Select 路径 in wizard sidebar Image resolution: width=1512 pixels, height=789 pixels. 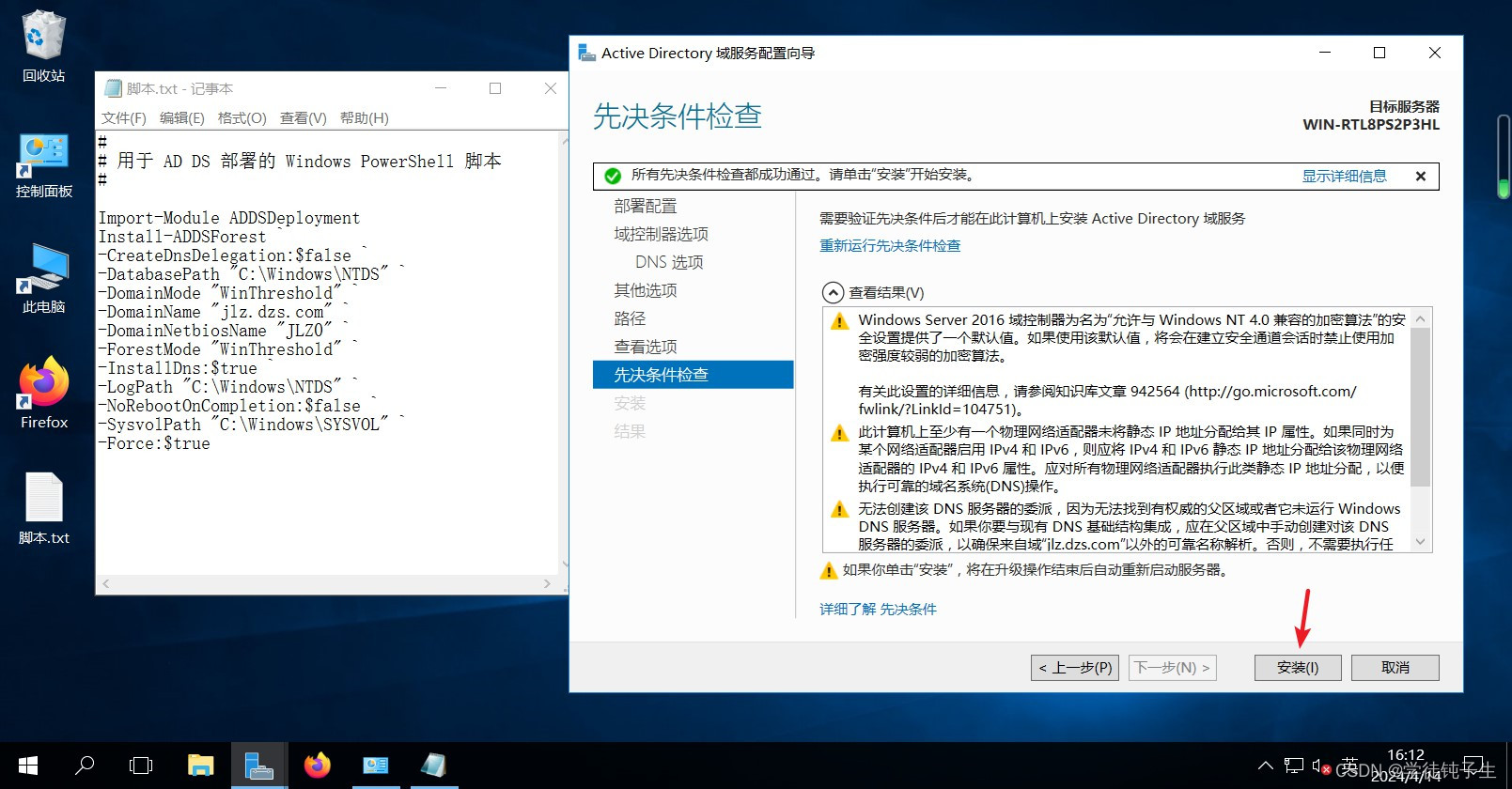630,318
